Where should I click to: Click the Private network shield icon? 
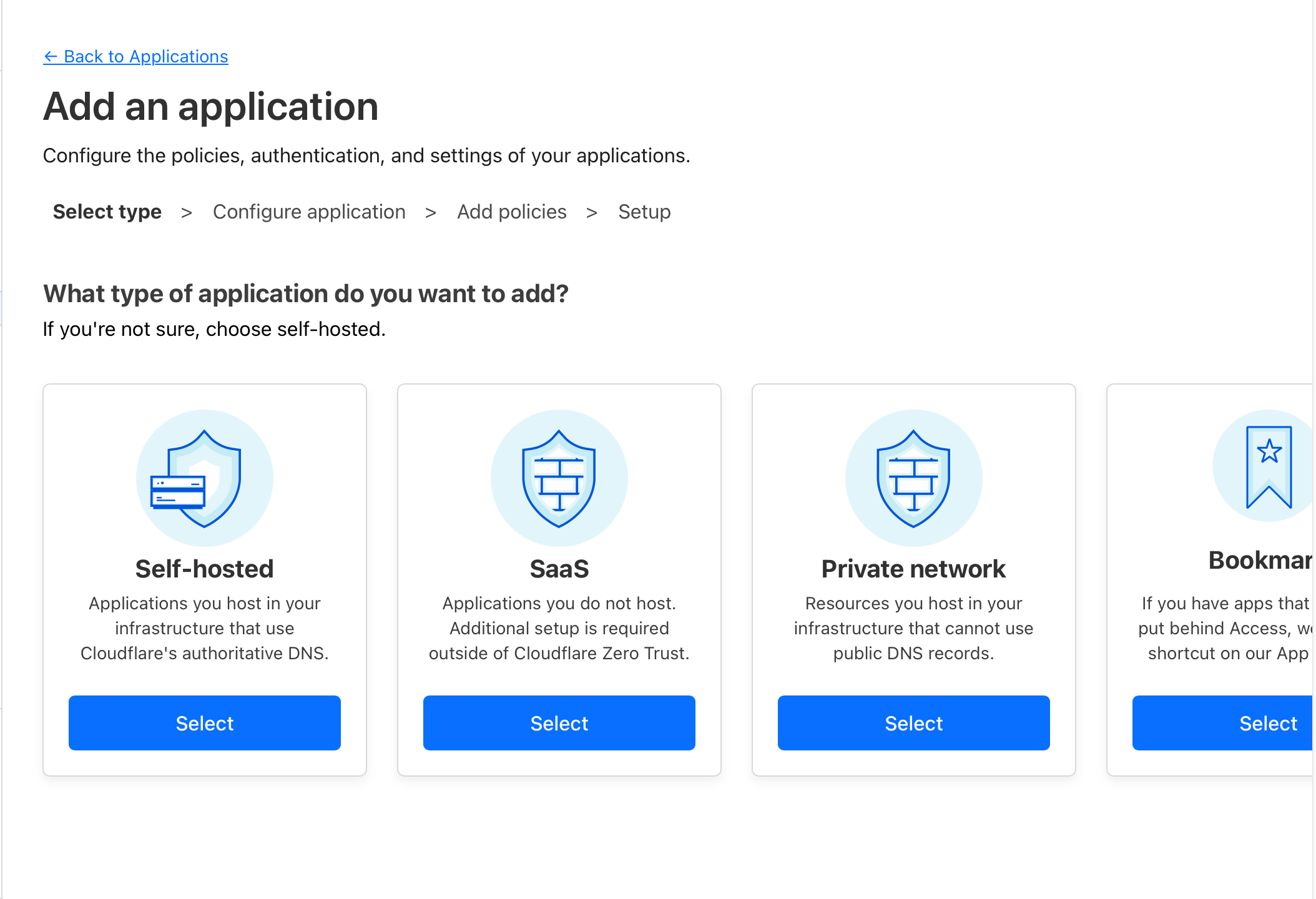pos(913,478)
